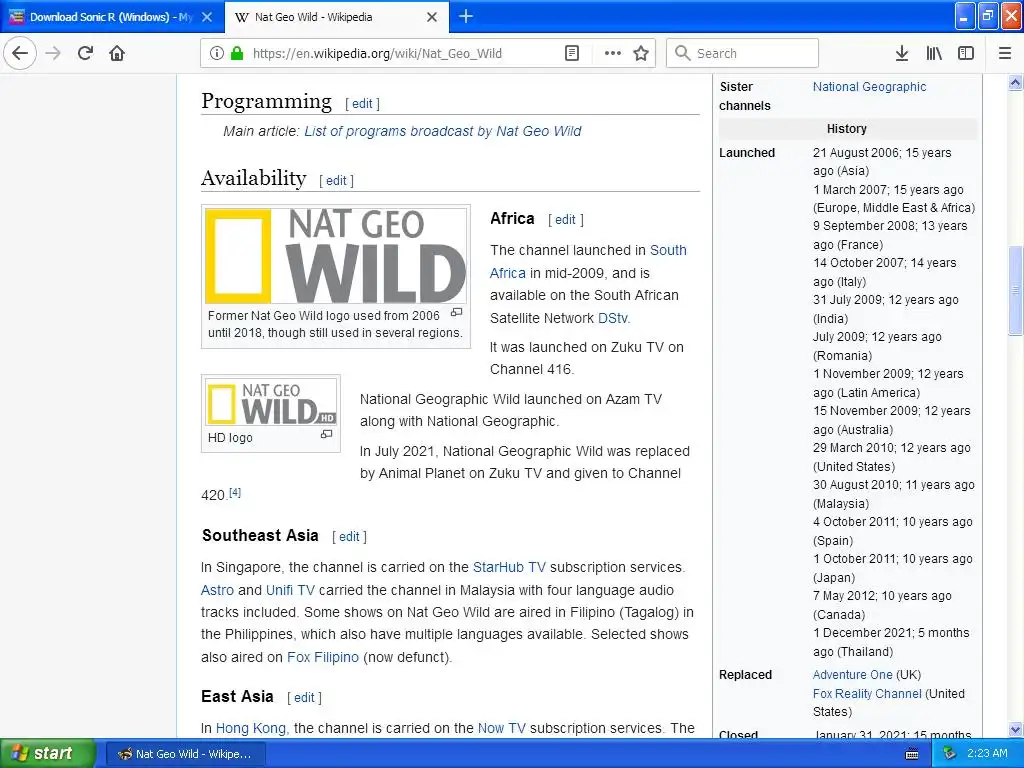Toggle reader view in address bar
Screen dimensions: 1024x768
point(572,53)
